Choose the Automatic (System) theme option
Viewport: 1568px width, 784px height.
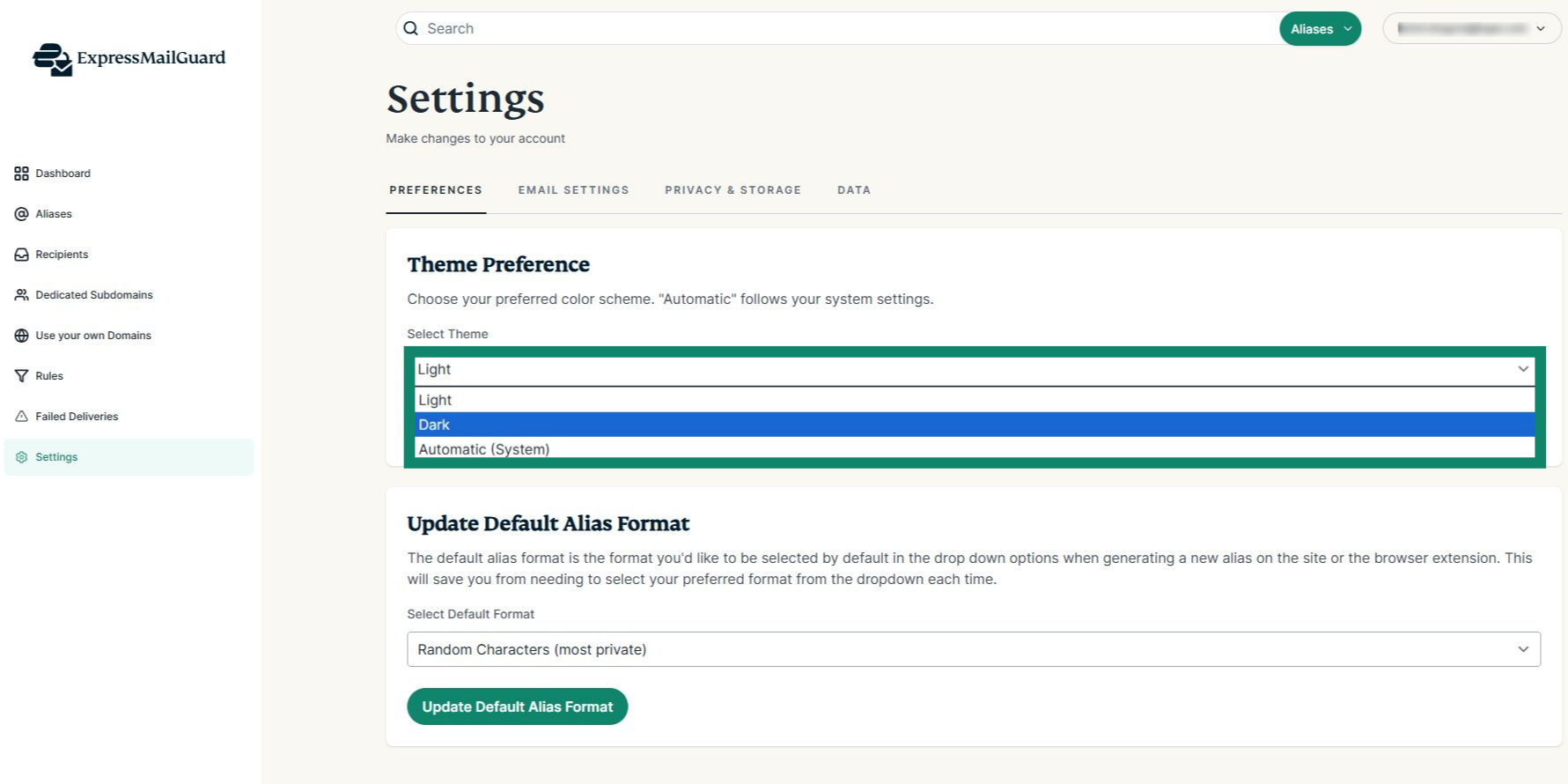tap(975, 449)
